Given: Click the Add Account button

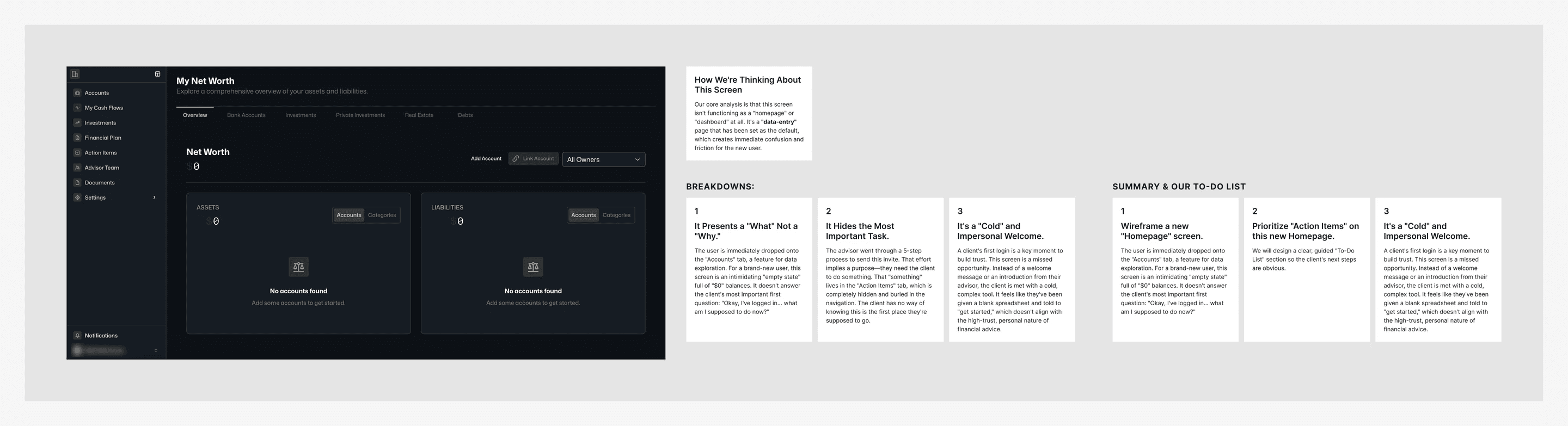Looking at the screenshot, I should pos(486,159).
